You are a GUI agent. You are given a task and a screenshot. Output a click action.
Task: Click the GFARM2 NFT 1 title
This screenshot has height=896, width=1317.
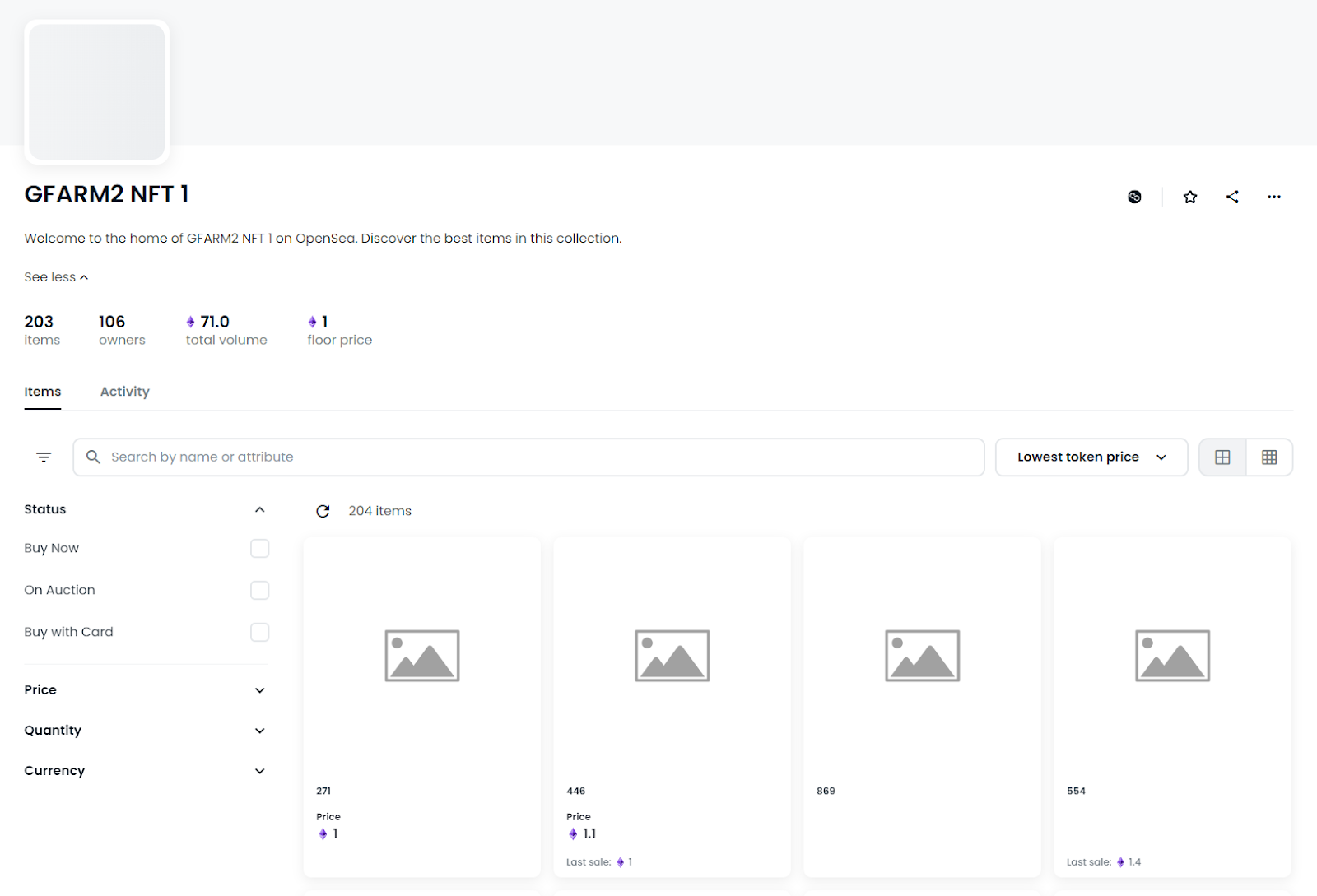point(107,194)
